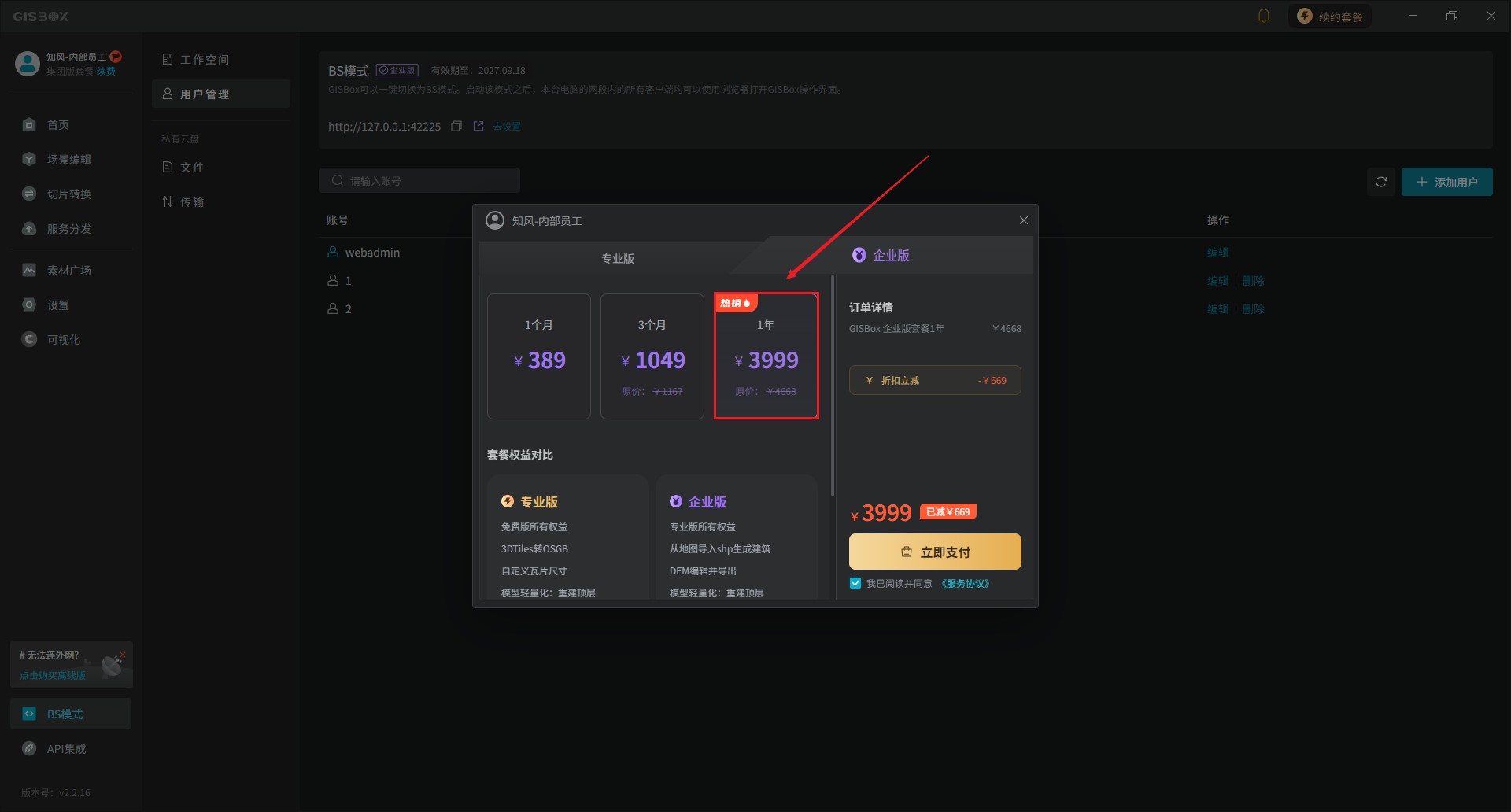
Task: Click 添加用户 add user button
Action: pos(1447,183)
